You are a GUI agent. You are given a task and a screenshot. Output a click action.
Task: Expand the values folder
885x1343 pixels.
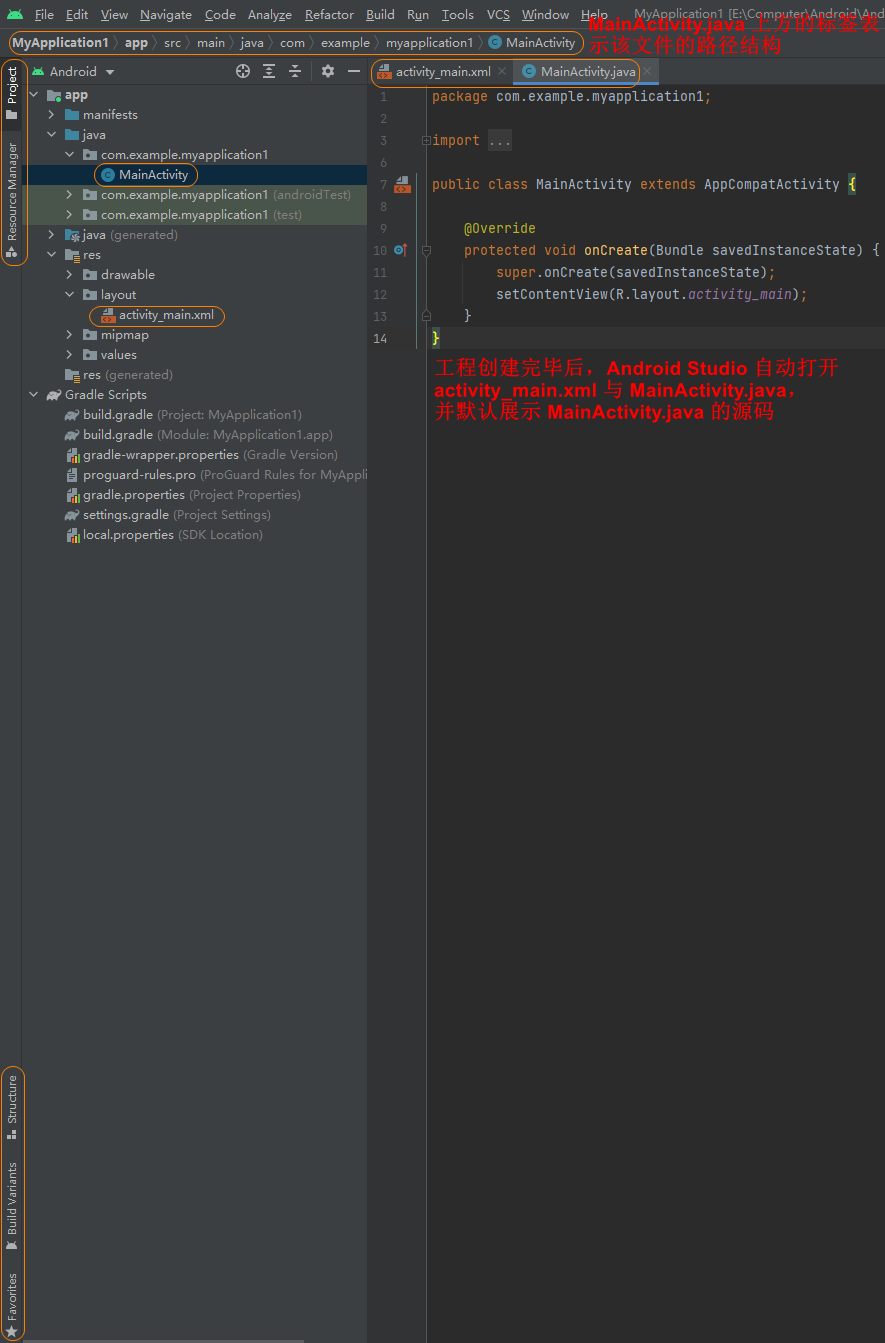click(x=70, y=355)
